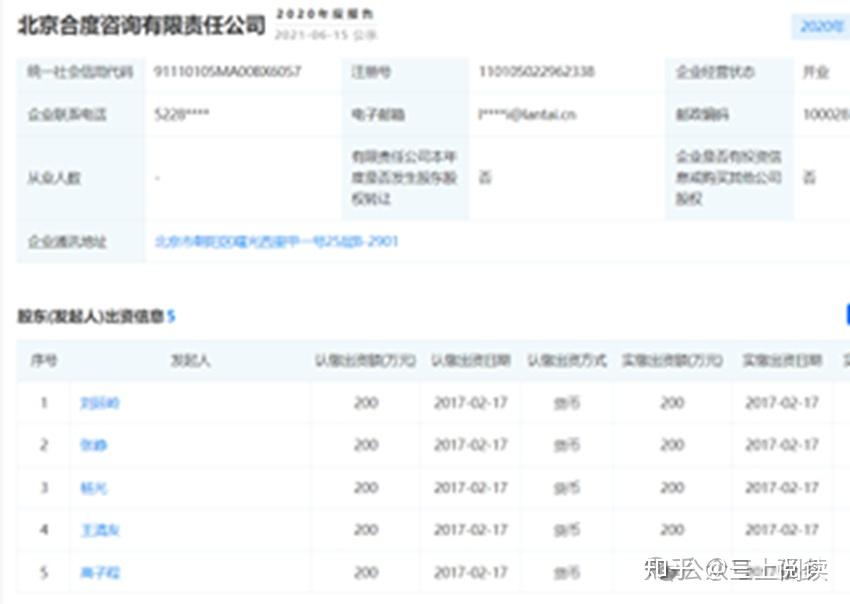Click business status value 开业
This screenshot has width=850, height=604.
tap(816, 72)
